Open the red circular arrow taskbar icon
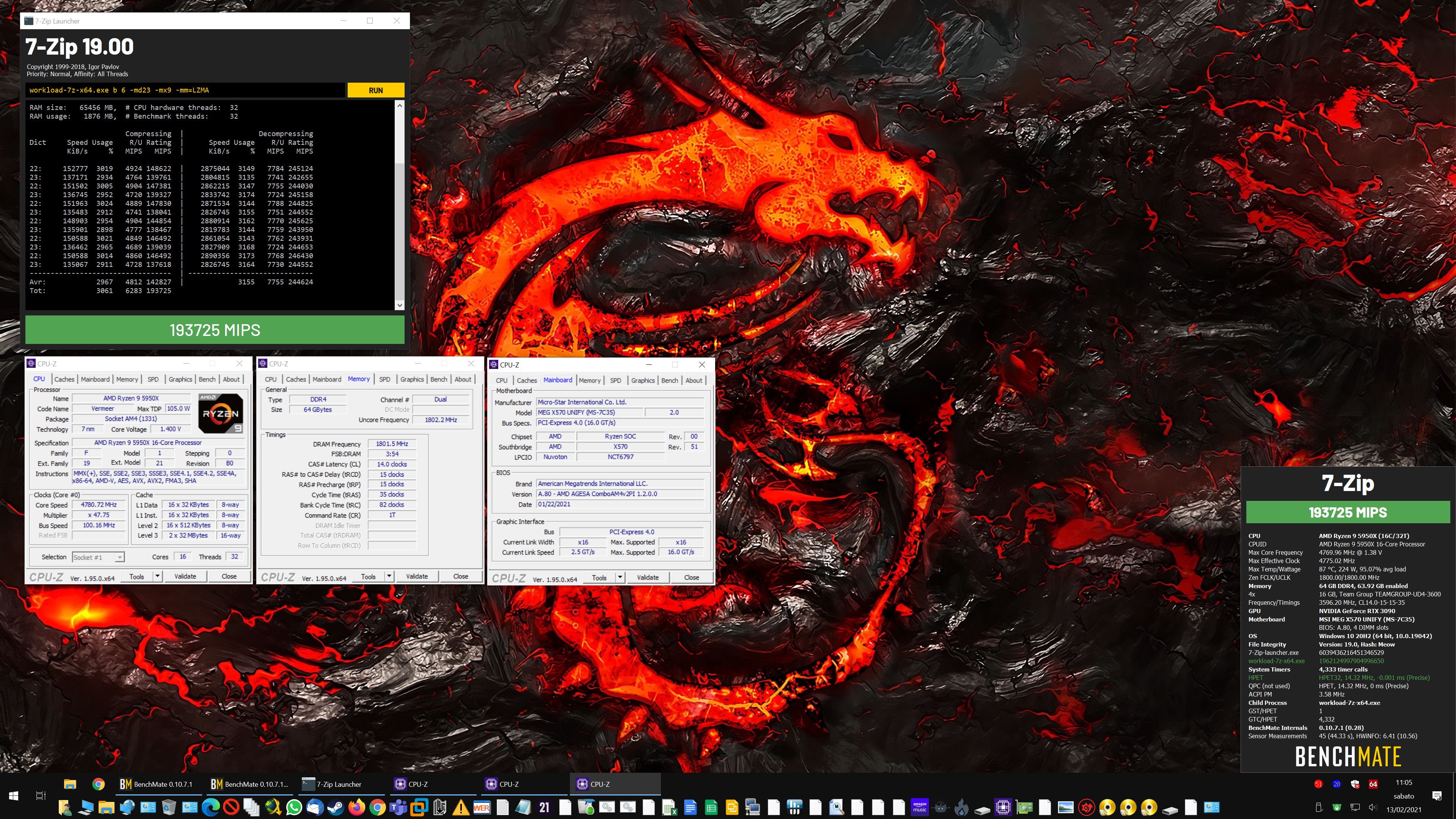Image resolution: width=1456 pixels, height=819 pixels. 1086,808
